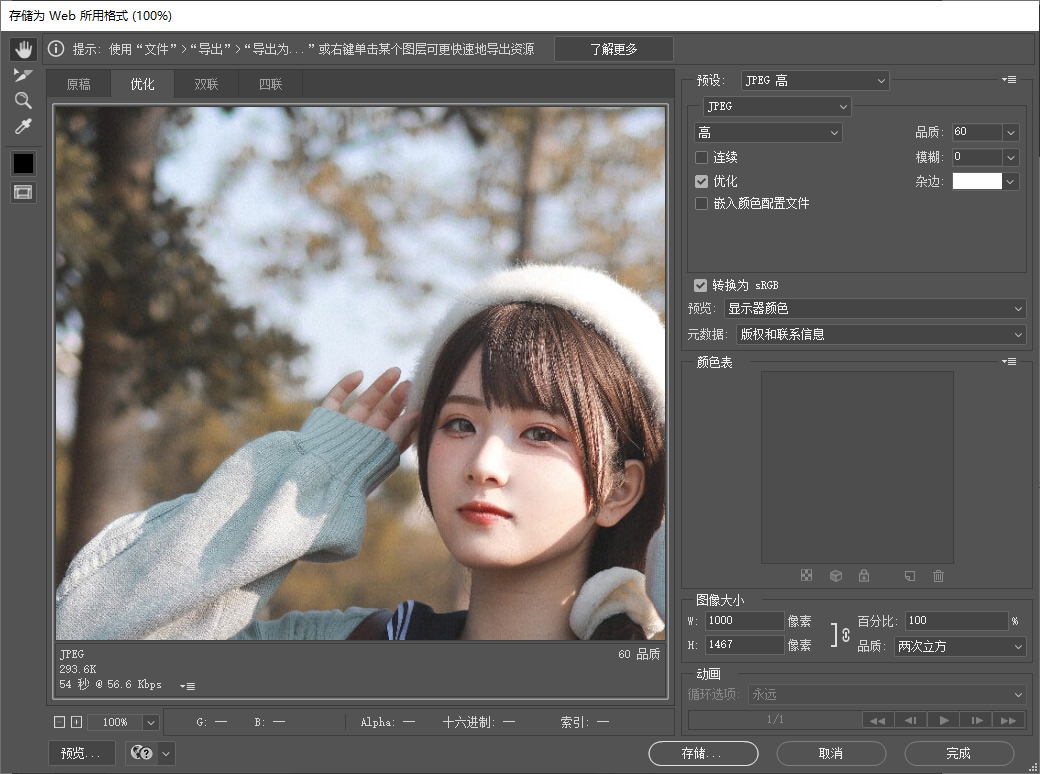Select the Eyedropper tool
This screenshot has height=774, width=1040.
(23, 127)
